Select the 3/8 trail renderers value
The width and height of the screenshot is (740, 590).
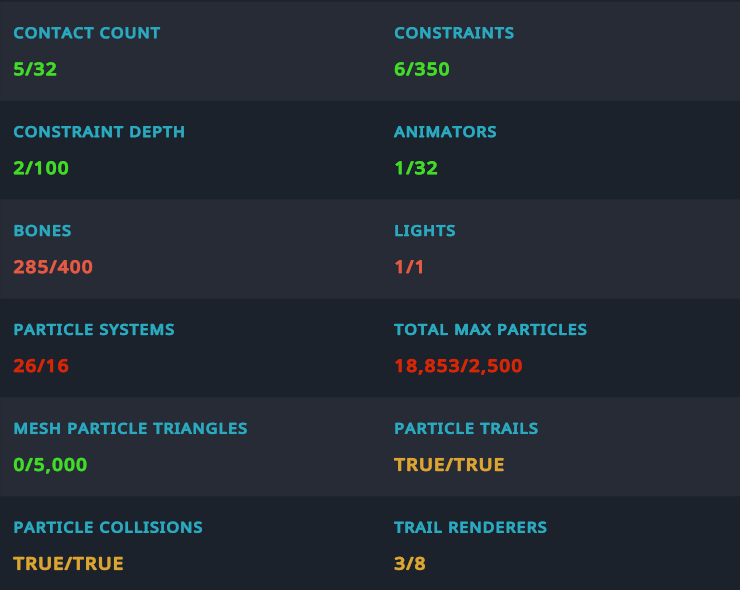[x=410, y=564]
